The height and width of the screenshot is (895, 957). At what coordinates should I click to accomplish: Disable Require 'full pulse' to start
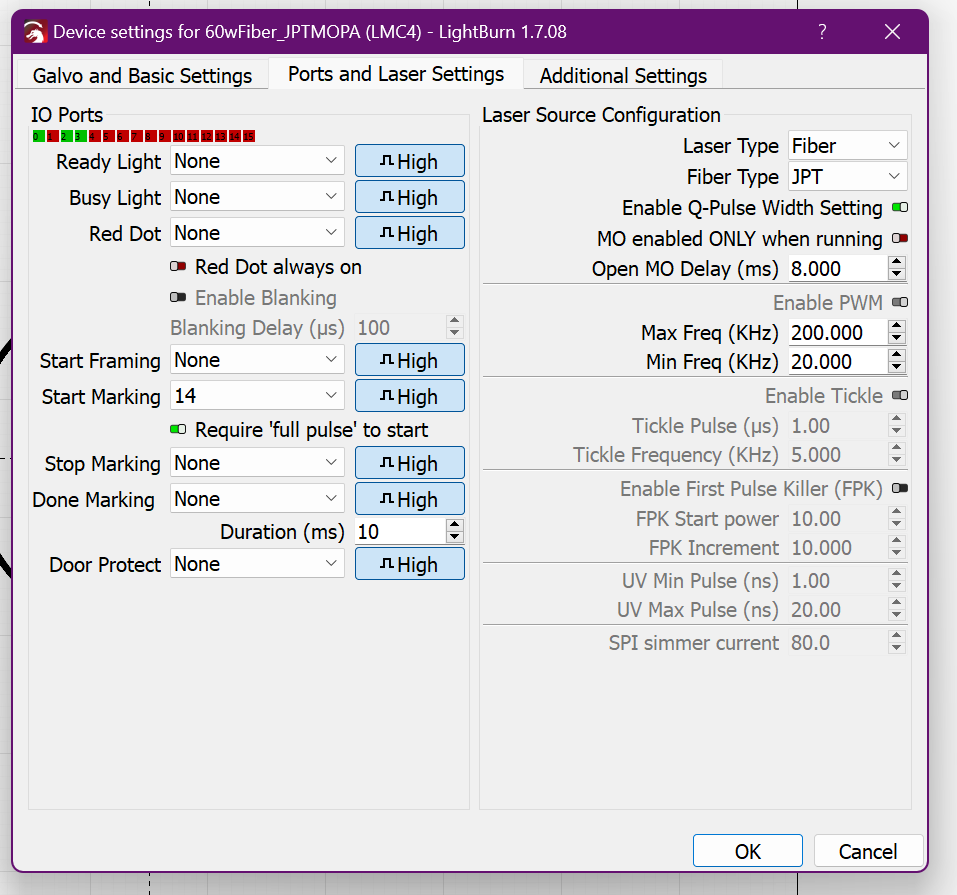click(x=178, y=430)
